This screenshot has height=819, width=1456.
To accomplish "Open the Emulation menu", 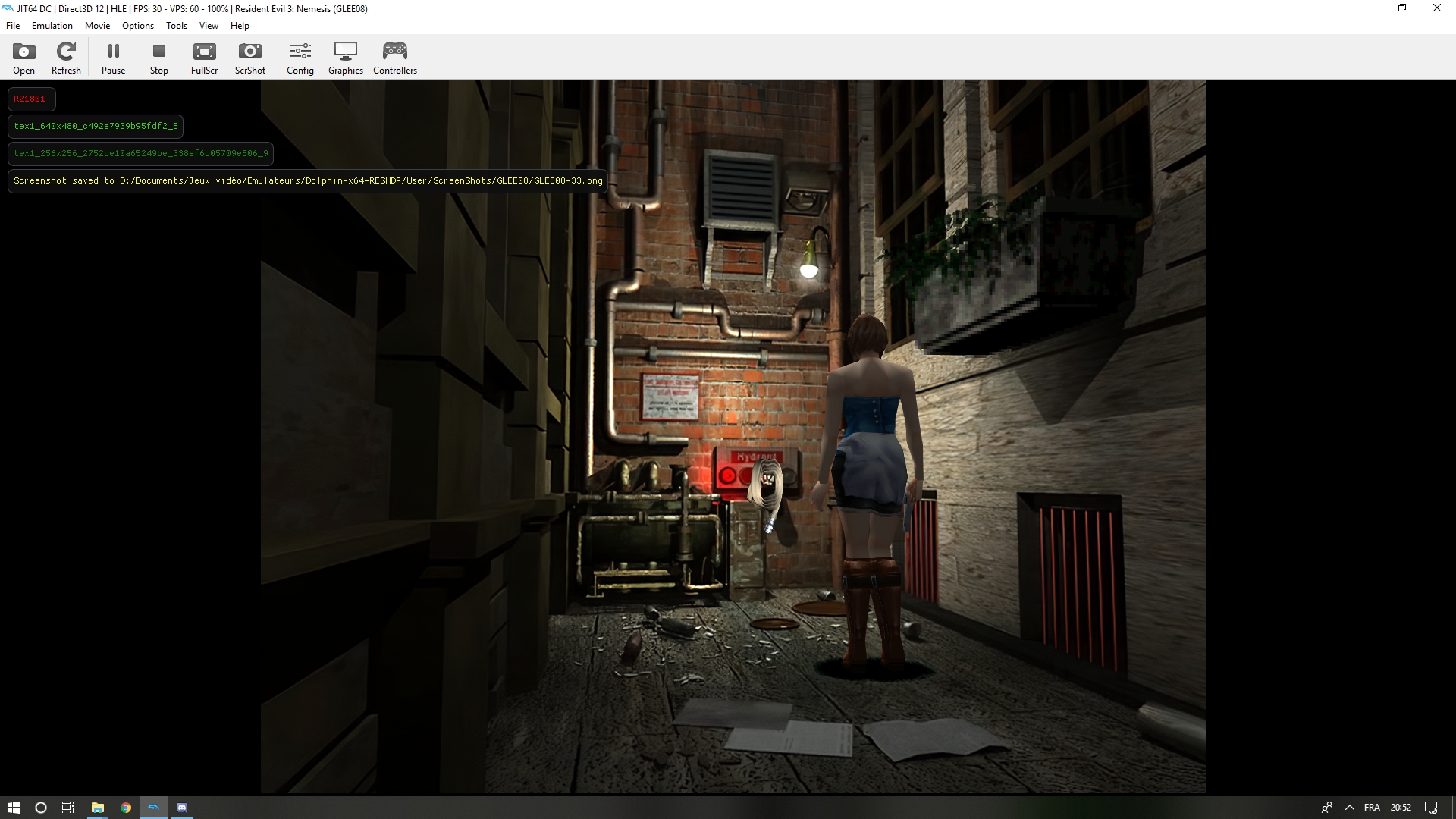I will coord(52,26).
